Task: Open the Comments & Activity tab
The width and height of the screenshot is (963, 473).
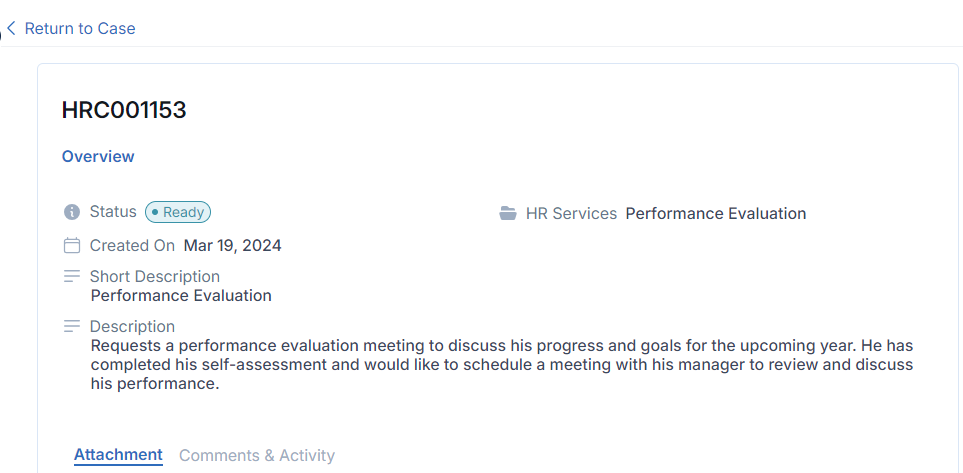Action: [x=257, y=456]
